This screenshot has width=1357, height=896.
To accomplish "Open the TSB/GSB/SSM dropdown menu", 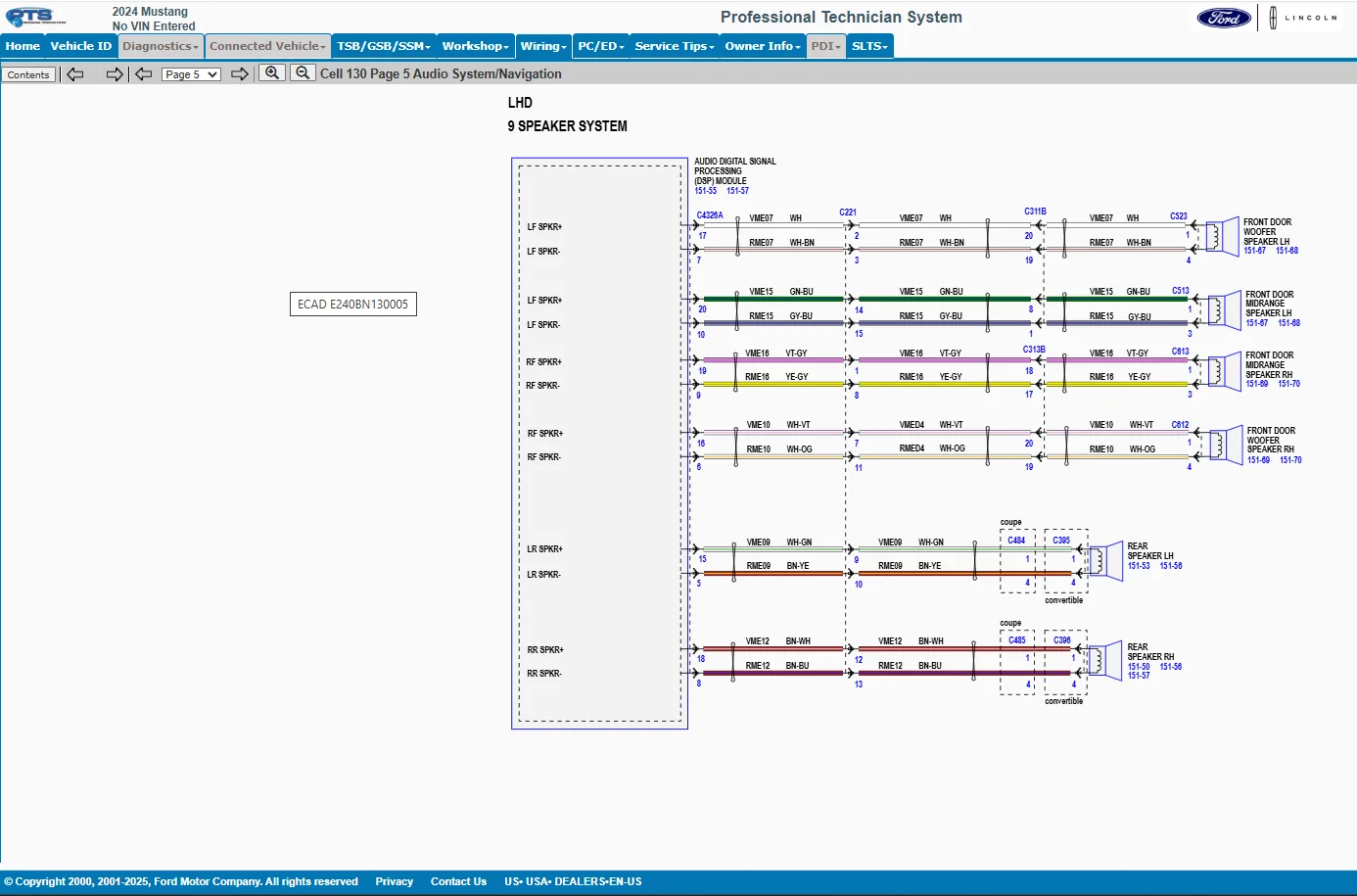I will (x=384, y=46).
